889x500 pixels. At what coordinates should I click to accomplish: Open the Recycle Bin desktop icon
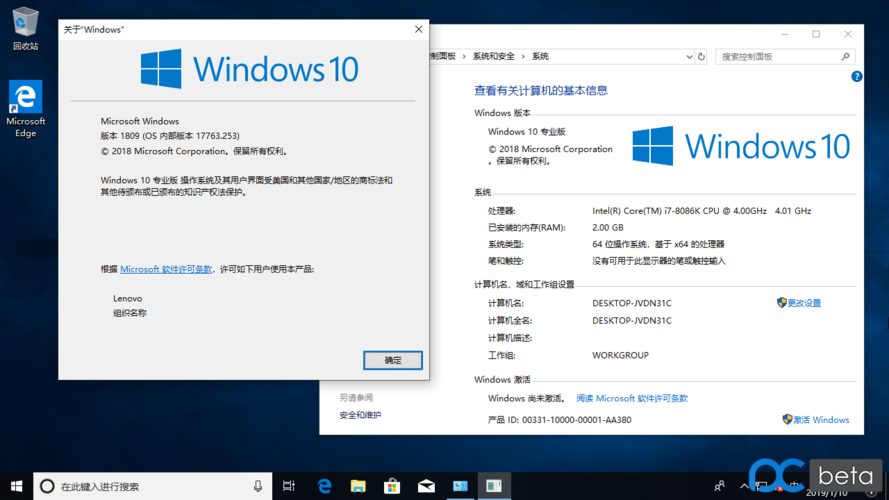(25, 28)
